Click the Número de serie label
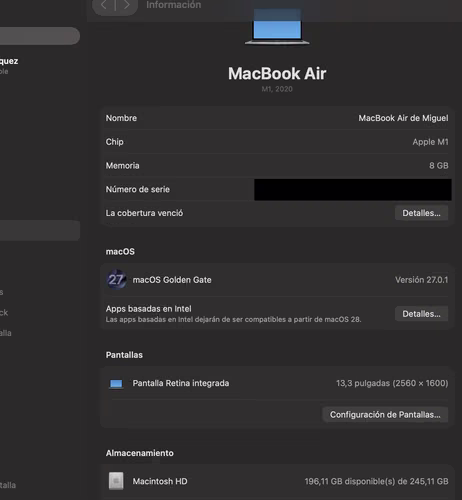Viewport: 462px width, 500px height. (x=138, y=189)
